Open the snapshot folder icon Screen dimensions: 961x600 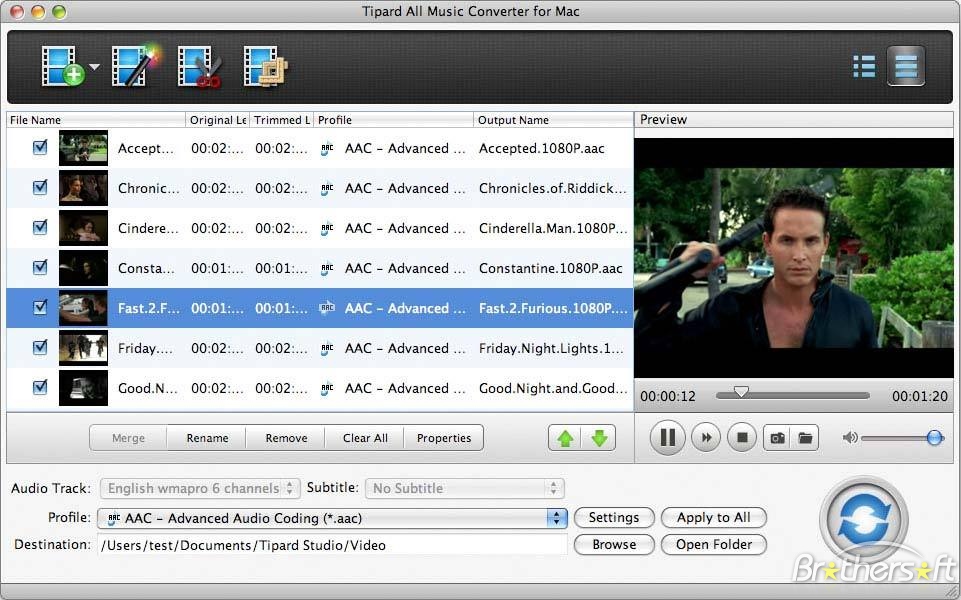(x=806, y=437)
